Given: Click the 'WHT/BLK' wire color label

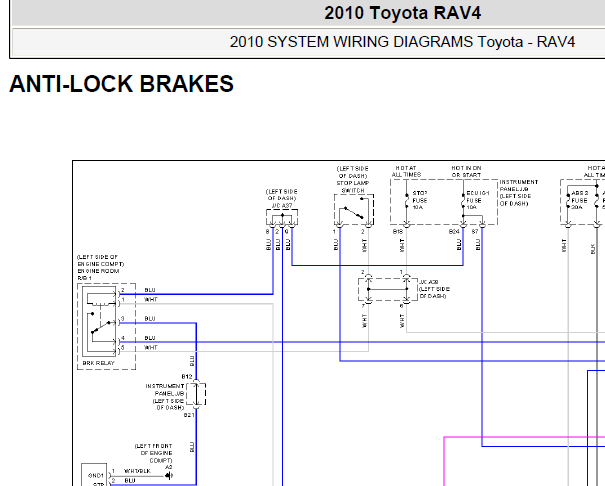Looking at the screenshot, I should [137, 471].
